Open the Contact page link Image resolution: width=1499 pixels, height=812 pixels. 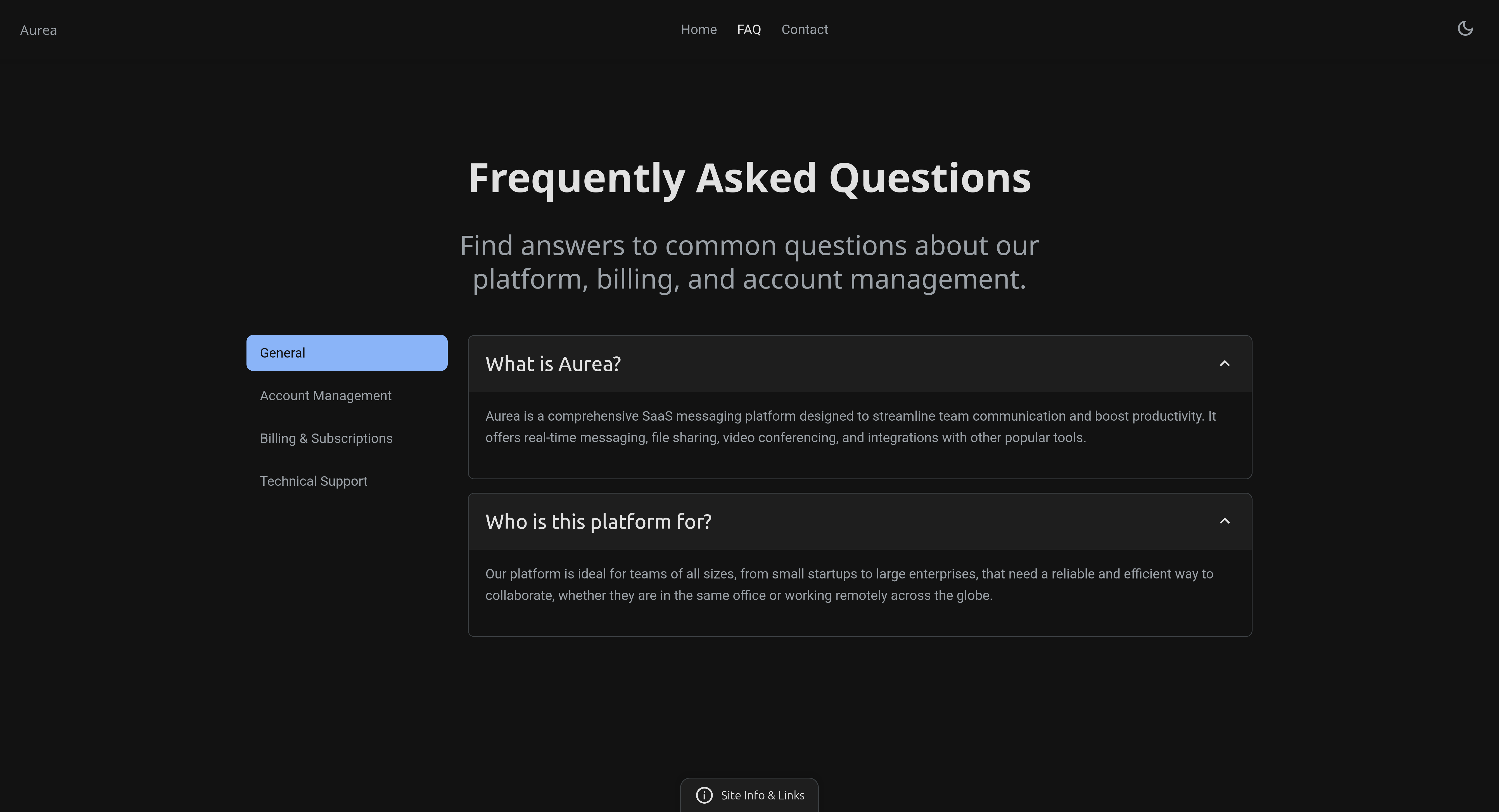pos(804,30)
